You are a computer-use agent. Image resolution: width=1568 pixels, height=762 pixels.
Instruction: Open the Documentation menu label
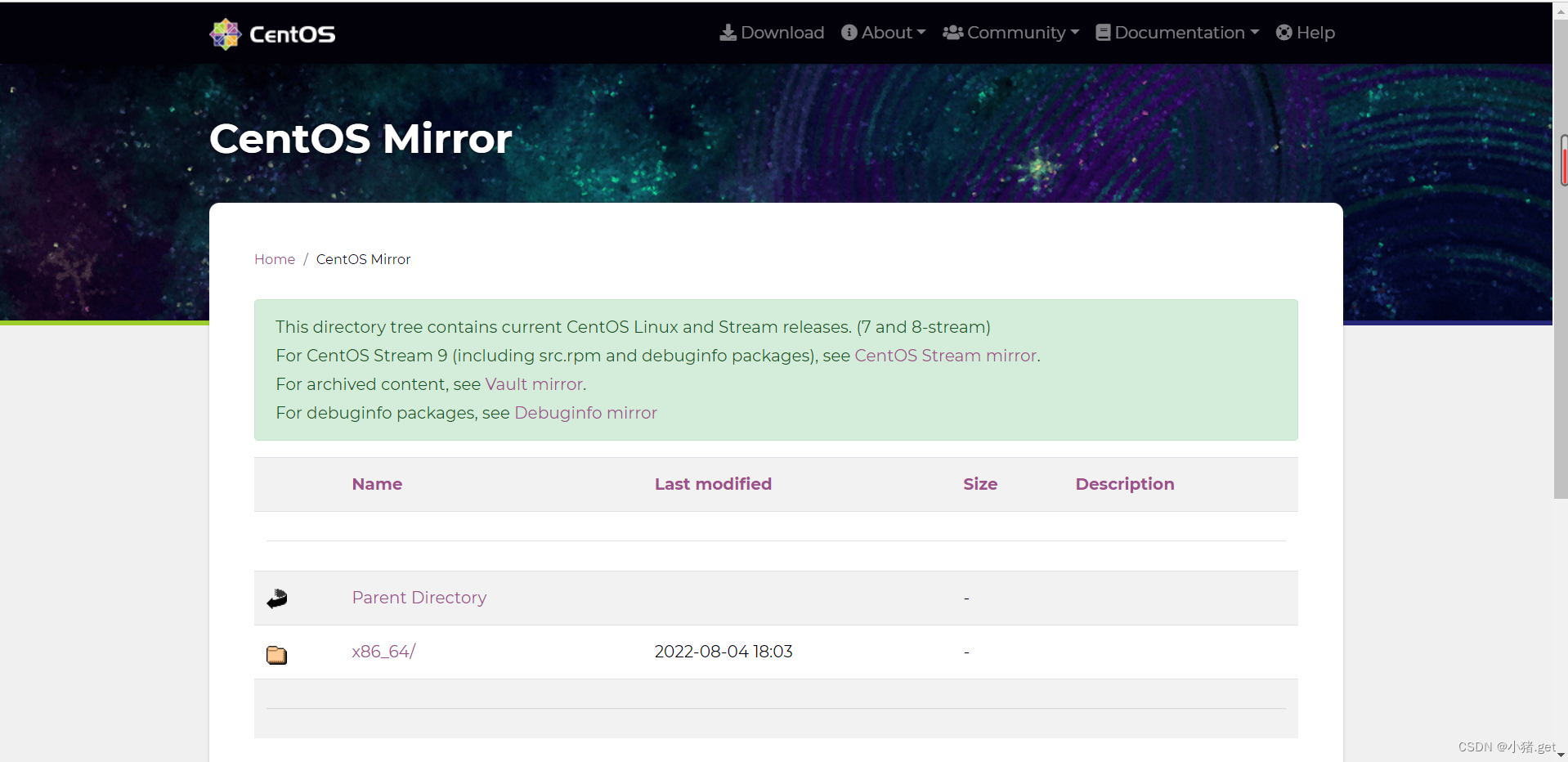coord(1180,33)
